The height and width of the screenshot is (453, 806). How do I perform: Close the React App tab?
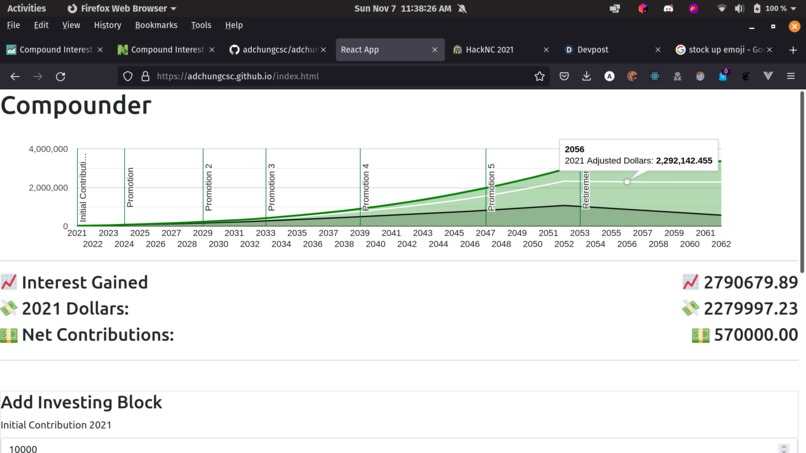pyautogui.click(x=434, y=50)
